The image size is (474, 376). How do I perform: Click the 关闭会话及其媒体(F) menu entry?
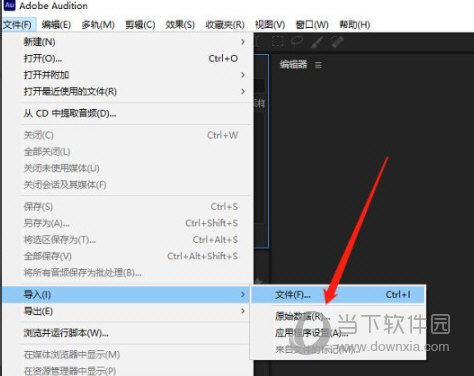127,184
